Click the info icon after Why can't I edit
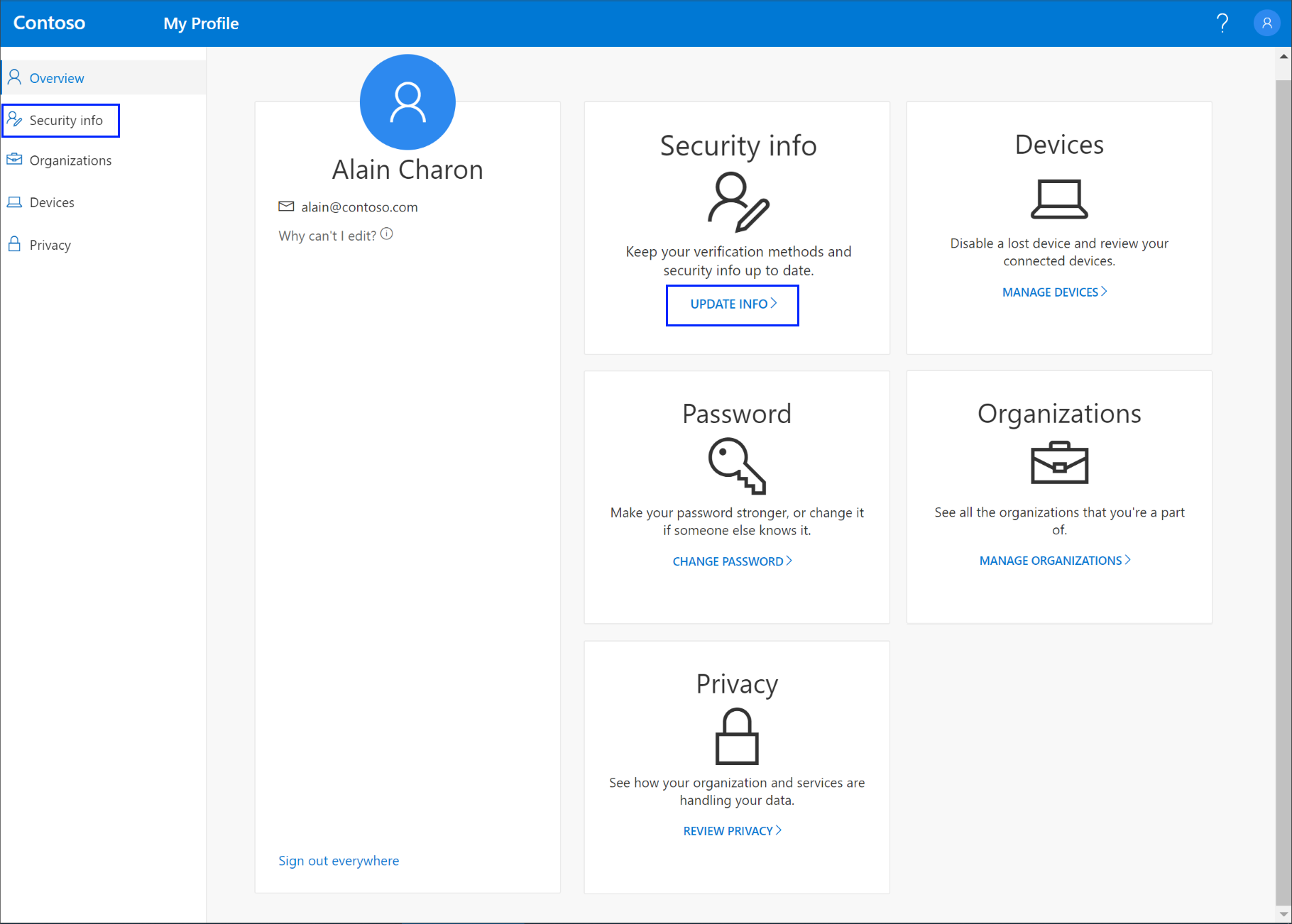Viewport: 1292px width, 924px height. pos(387,233)
